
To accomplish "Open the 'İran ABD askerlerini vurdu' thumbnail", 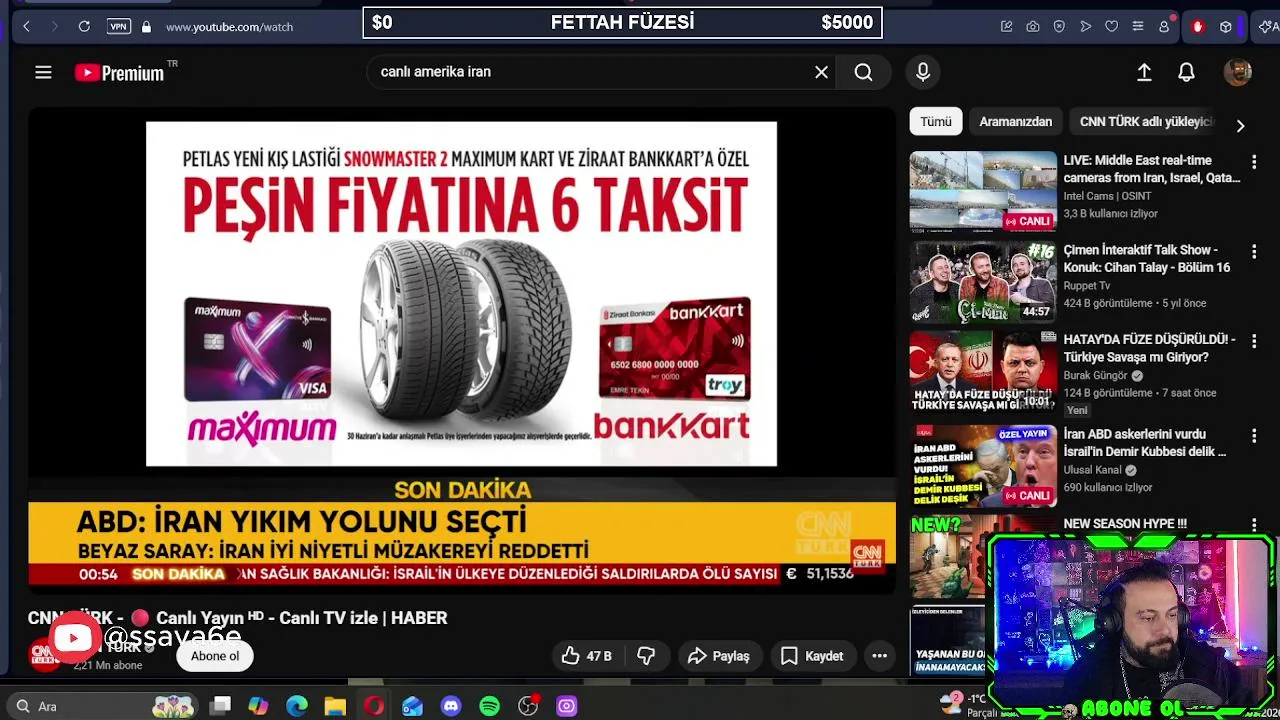I will click(983, 466).
